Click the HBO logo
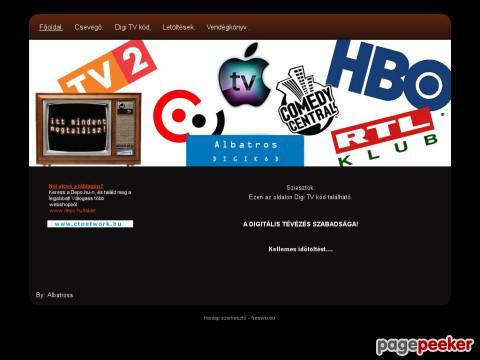The height and width of the screenshot is (360, 480). 389,74
